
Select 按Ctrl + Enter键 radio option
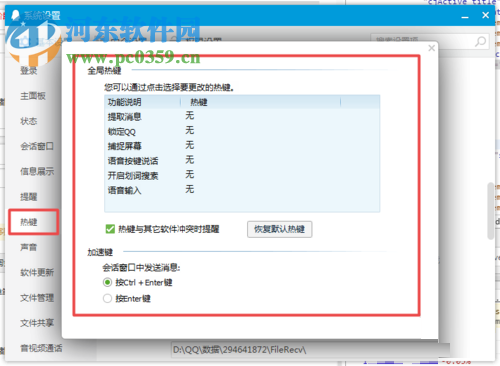pos(107,282)
